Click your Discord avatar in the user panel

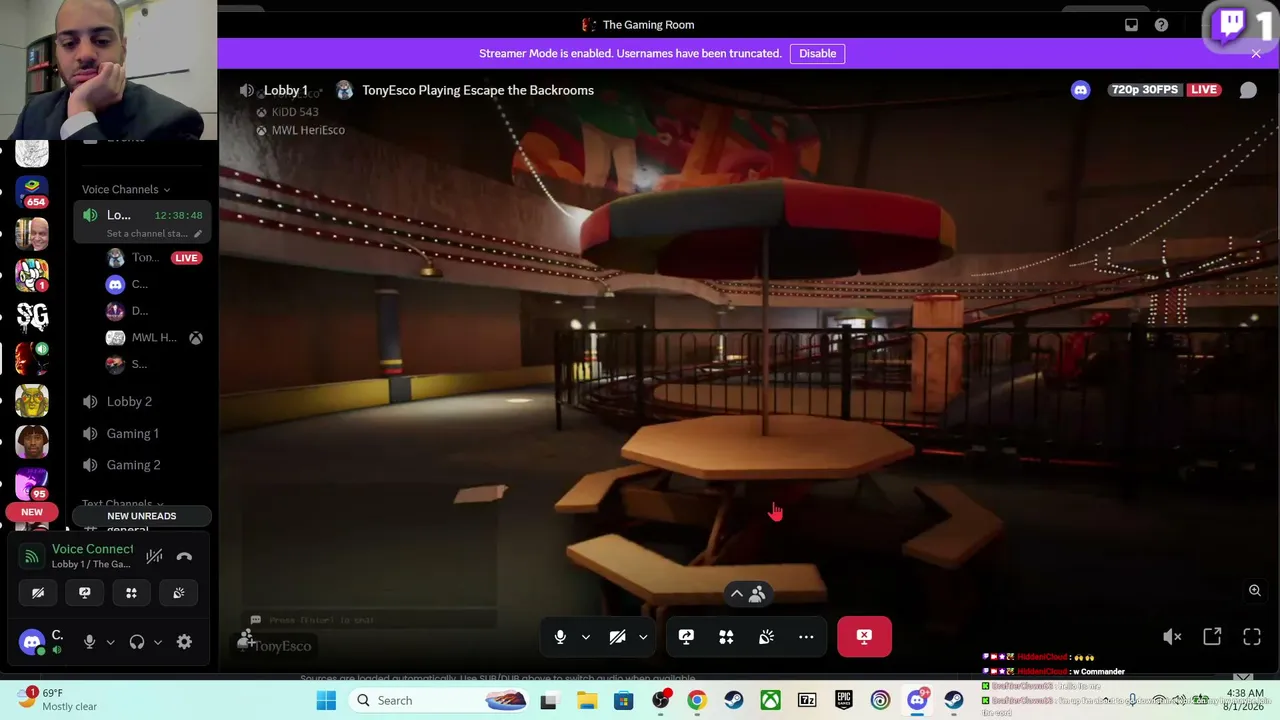click(32, 642)
